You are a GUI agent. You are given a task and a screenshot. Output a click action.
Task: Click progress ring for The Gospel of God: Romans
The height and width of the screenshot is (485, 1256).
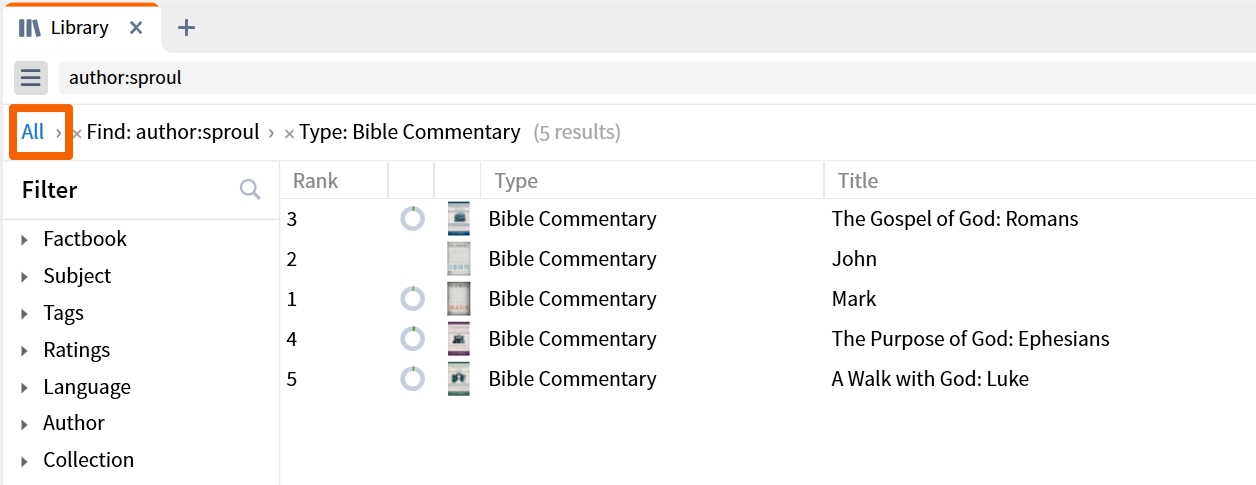tap(412, 219)
